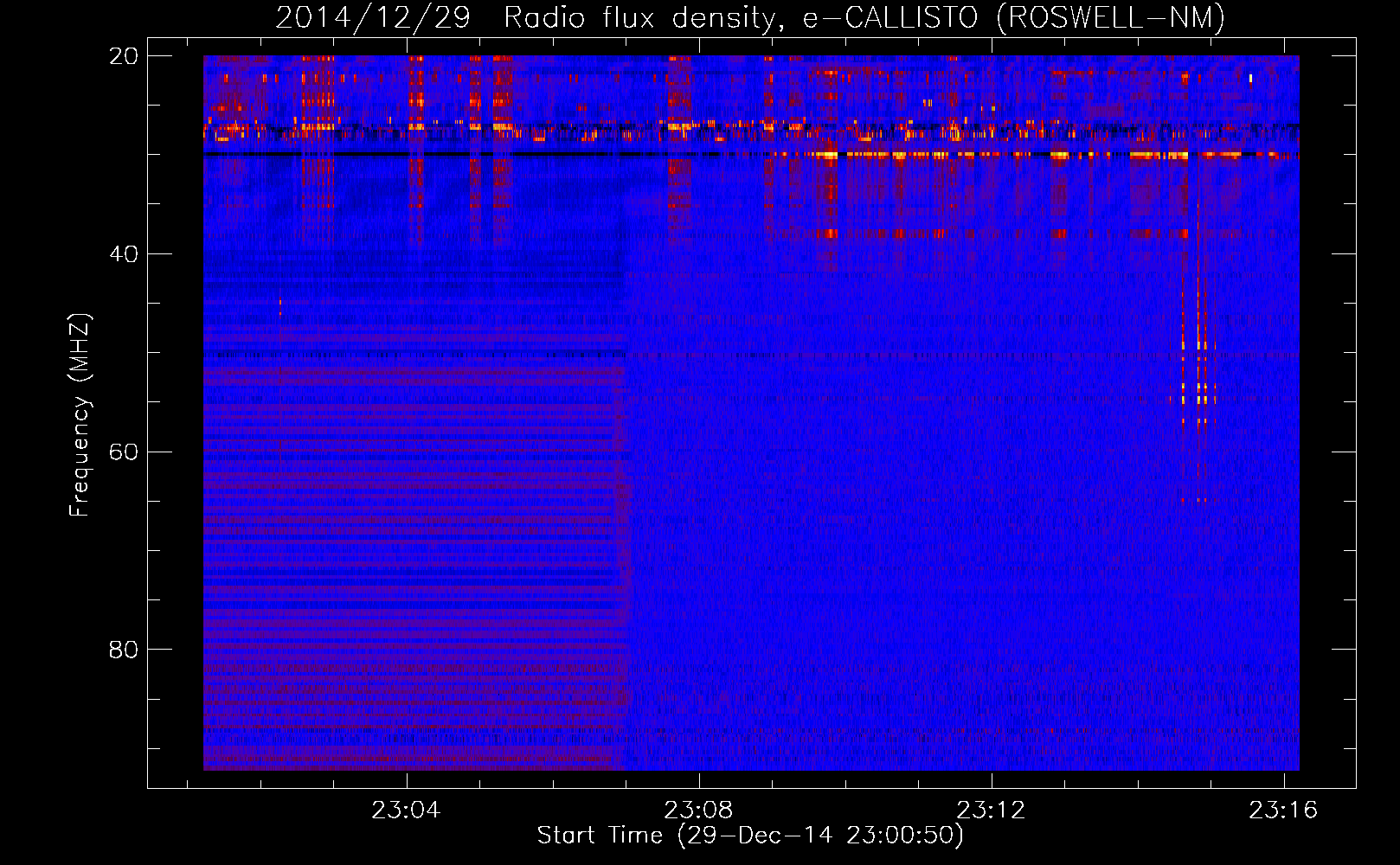Click the 23:12 time tick label
Viewport: 1400px width, 865px height.
point(991,811)
